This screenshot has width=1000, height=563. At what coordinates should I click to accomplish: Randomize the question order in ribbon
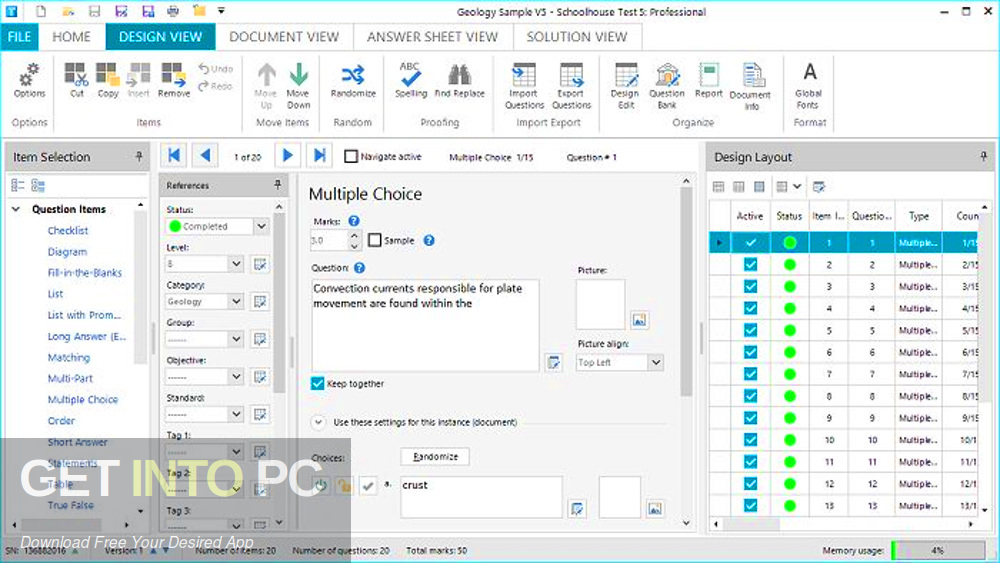pos(353,81)
